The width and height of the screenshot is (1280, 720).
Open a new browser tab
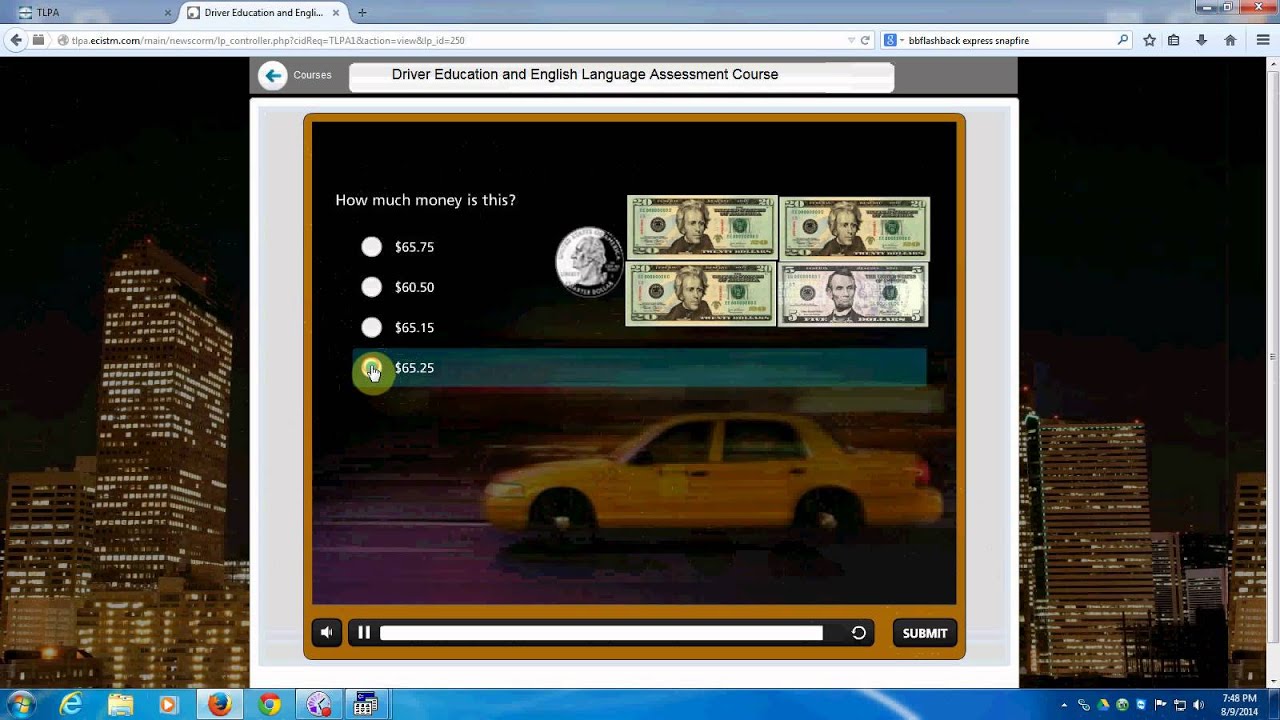pos(362,12)
